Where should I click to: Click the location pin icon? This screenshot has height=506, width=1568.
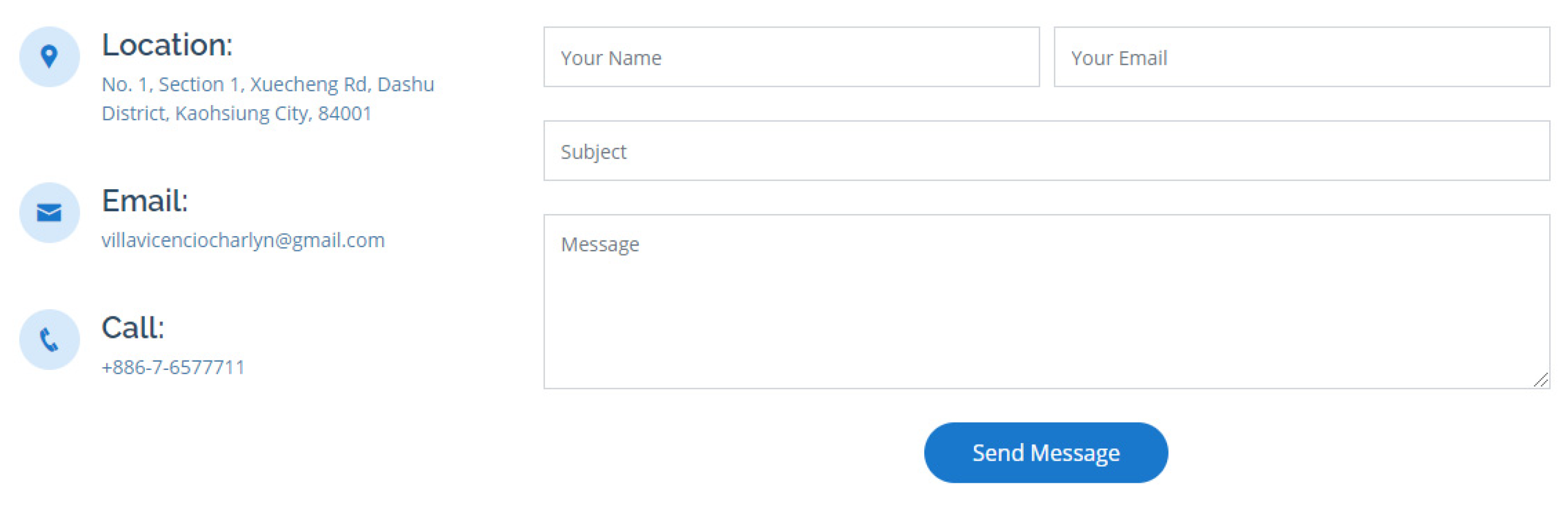(49, 56)
